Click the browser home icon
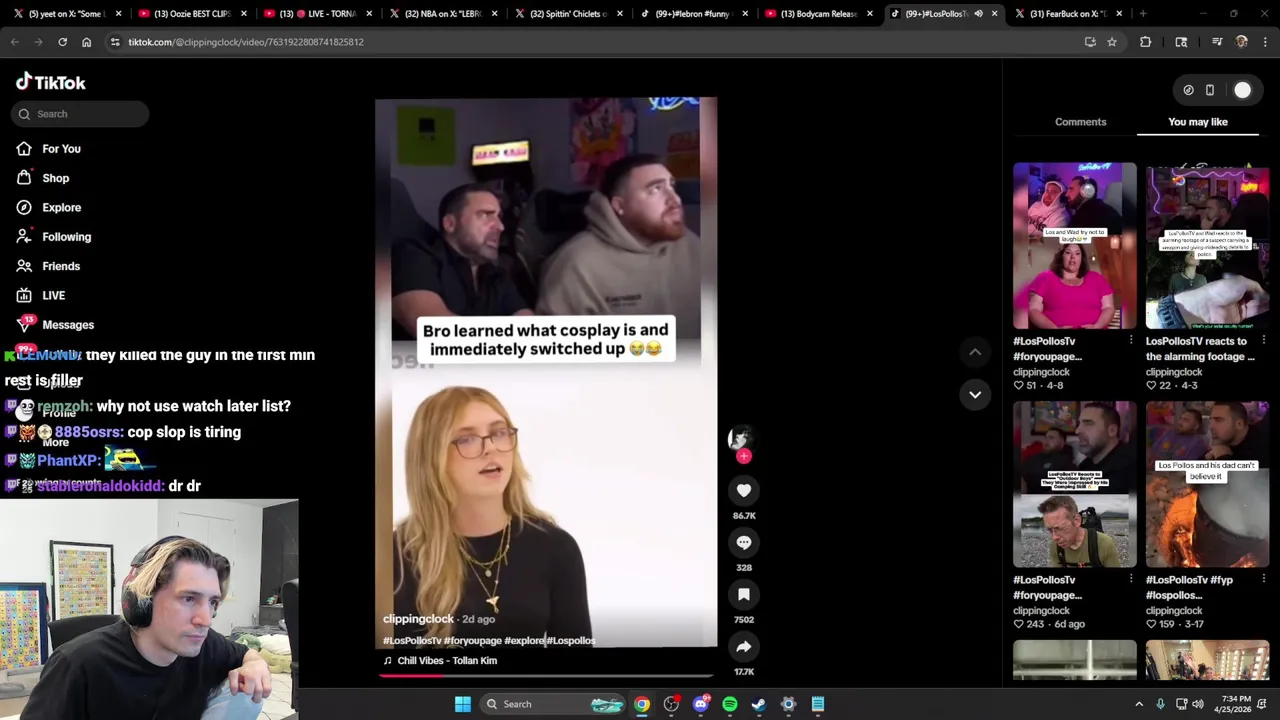1280x720 pixels. [x=86, y=42]
